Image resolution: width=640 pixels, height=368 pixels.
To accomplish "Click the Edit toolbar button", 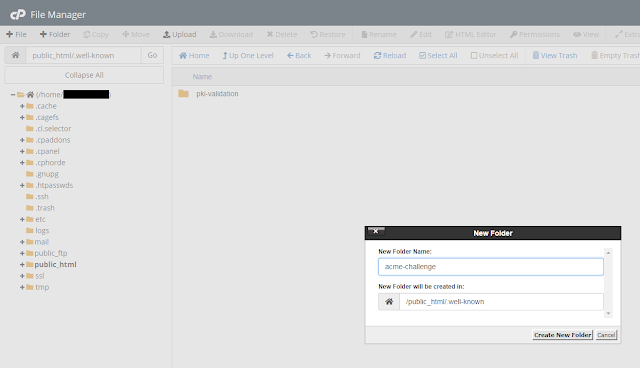I will point(421,34).
